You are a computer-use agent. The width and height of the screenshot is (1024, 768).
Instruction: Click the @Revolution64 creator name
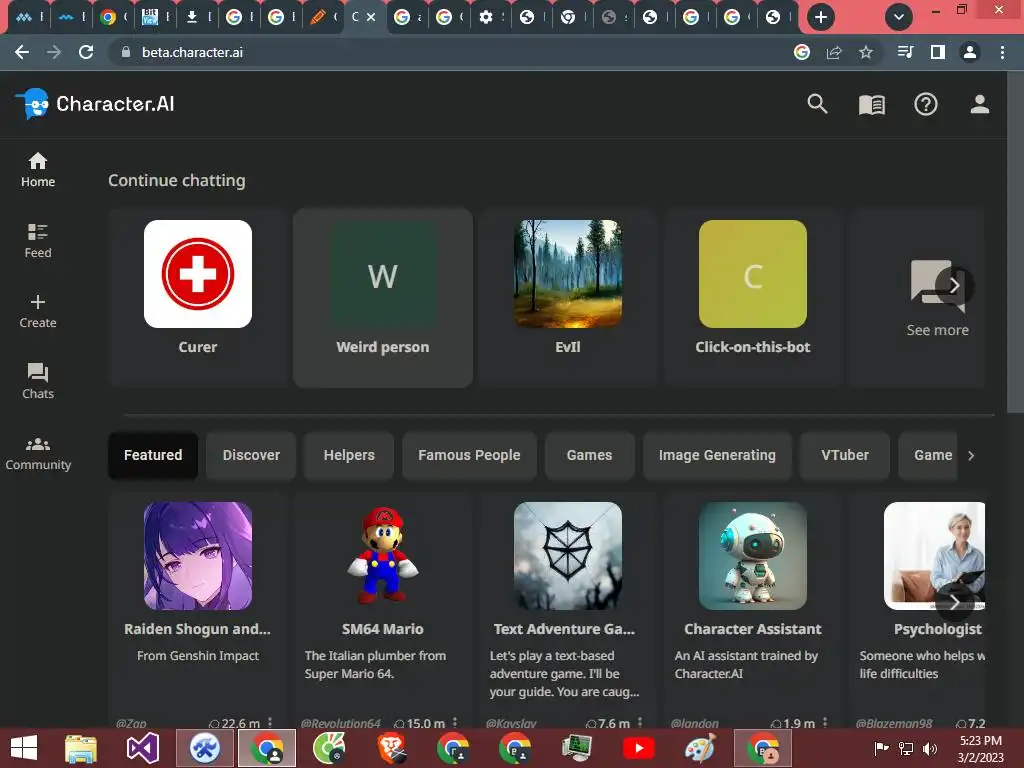pyautogui.click(x=340, y=723)
